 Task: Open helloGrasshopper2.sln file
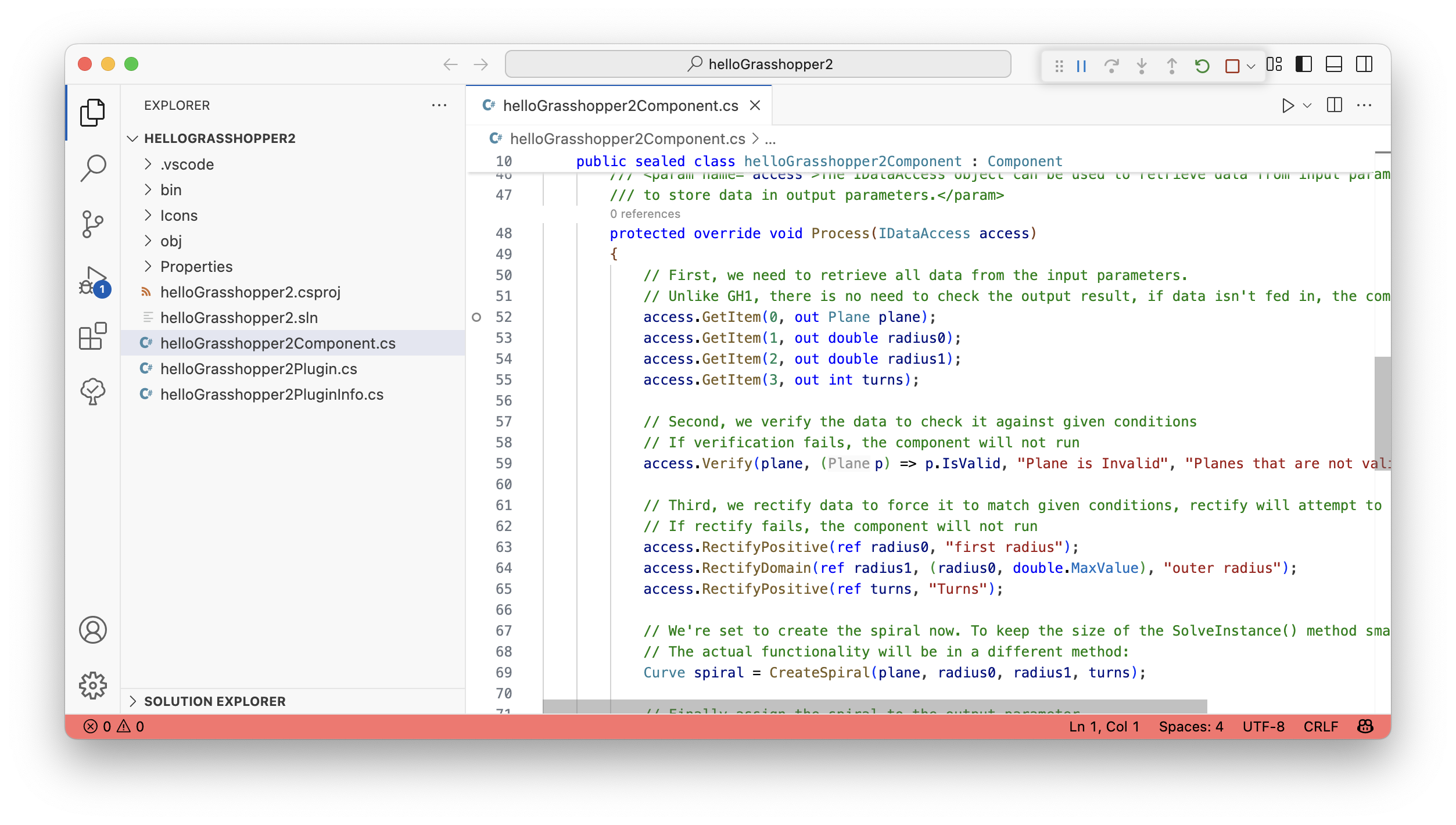pyautogui.click(x=293, y=317)
